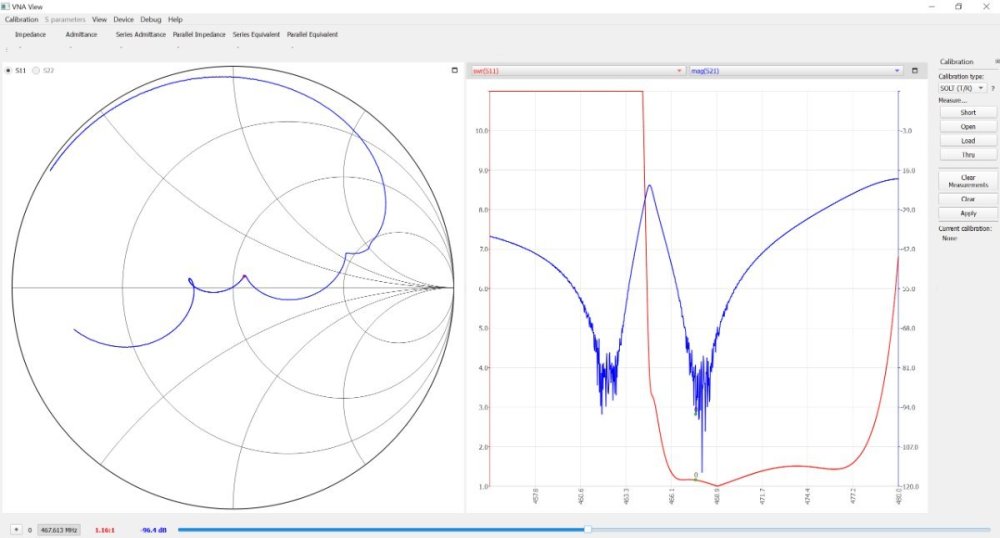Open the View menu
The height and width of the screenshot is (538, 1000).
point(98,19)
